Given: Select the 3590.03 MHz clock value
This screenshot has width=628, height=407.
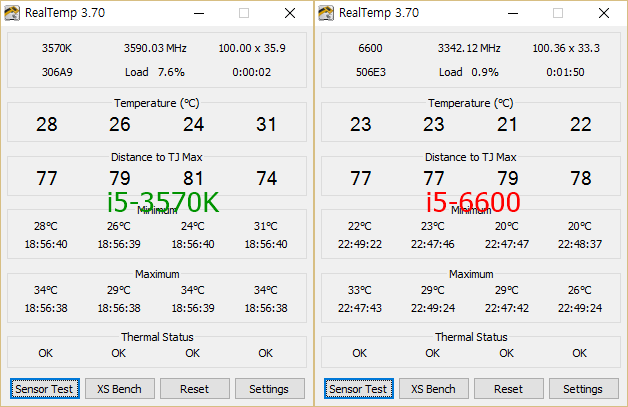Looking at the screenshot, I should click(155, 48).
